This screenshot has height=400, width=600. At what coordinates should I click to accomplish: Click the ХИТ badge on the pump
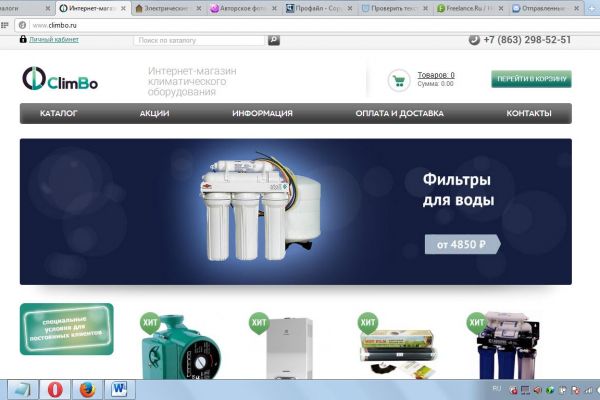pyautogui.click(x=150, y=322)
